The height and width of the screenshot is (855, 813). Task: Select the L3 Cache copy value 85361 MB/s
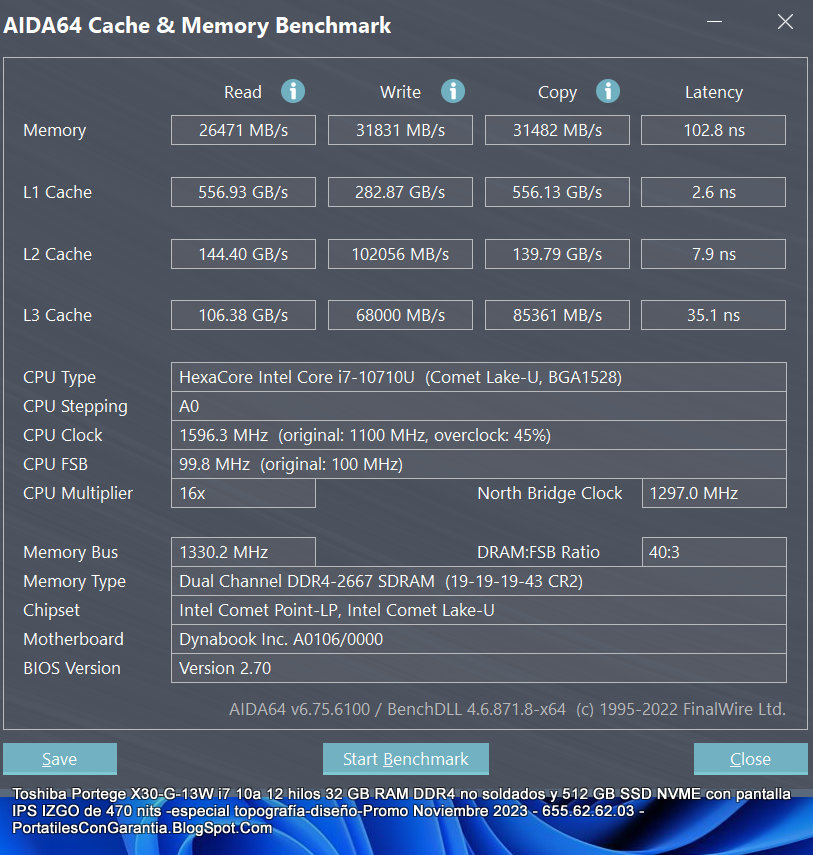click(557, 315)
